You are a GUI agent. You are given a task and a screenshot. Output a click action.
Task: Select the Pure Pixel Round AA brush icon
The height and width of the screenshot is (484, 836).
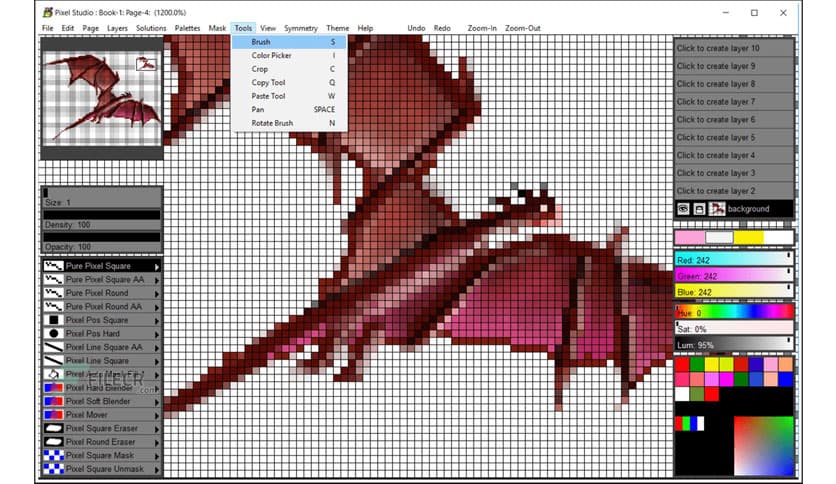click(x=53, y=306)
